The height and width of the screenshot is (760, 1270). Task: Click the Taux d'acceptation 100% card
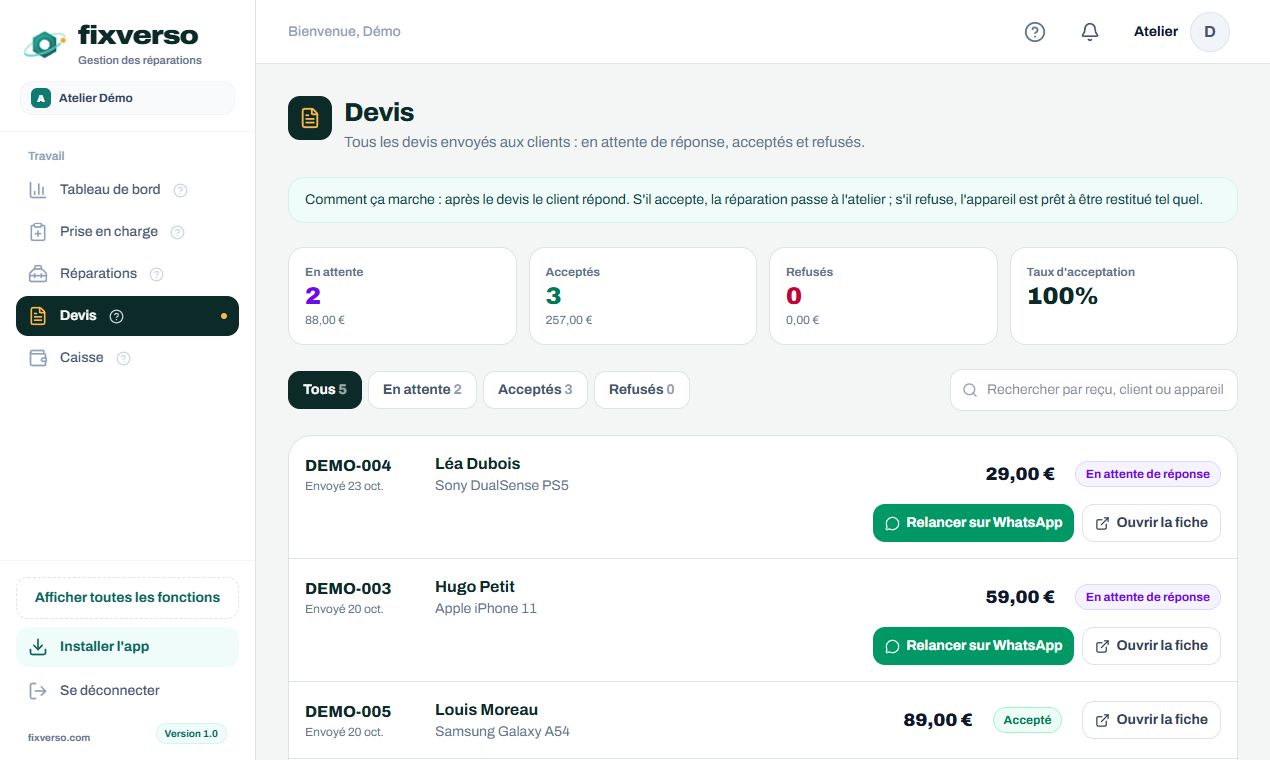coord(1124,296)
